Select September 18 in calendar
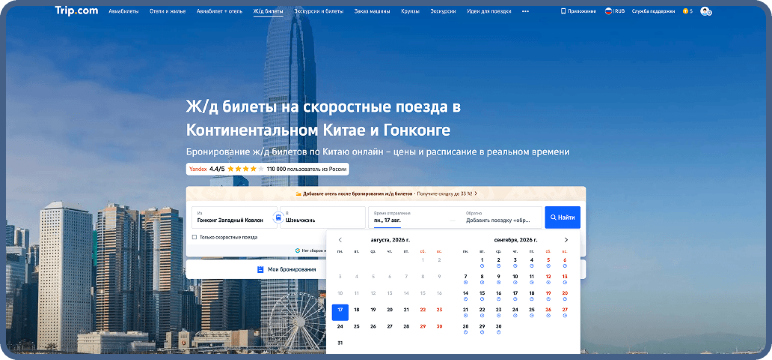 click(531, 295)
